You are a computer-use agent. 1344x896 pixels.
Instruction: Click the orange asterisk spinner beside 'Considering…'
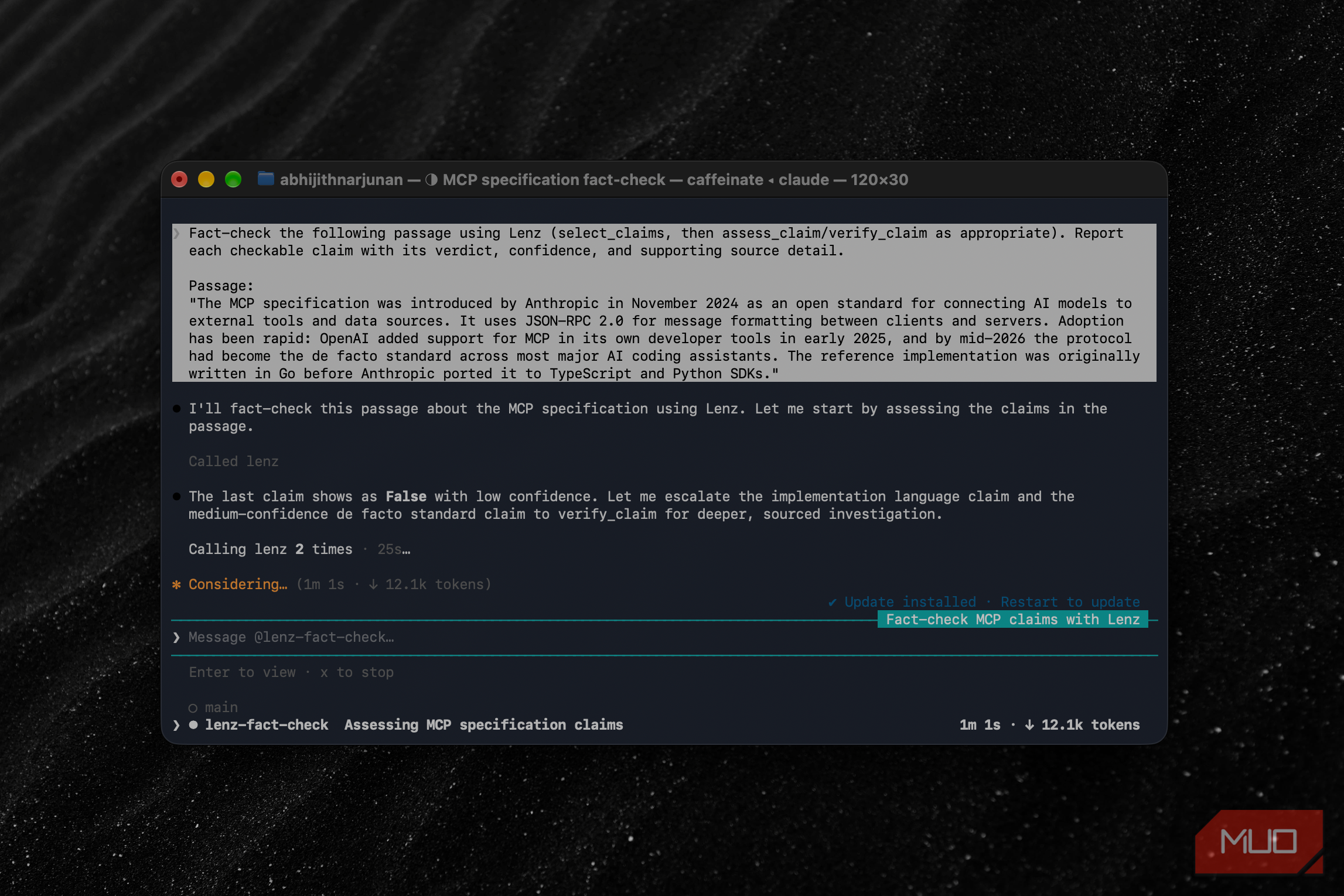176,584
